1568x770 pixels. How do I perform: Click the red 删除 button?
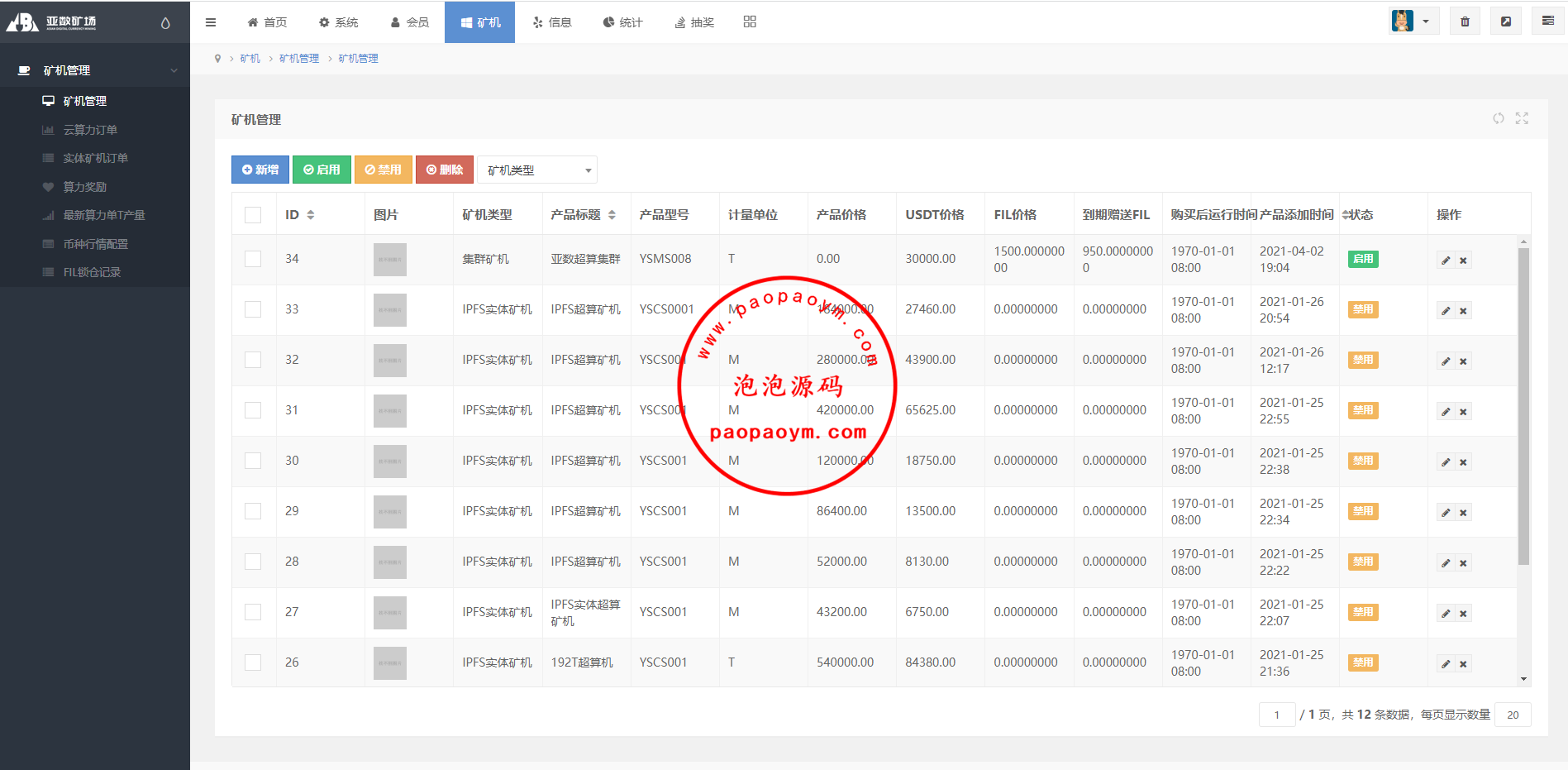pos(445,170)
